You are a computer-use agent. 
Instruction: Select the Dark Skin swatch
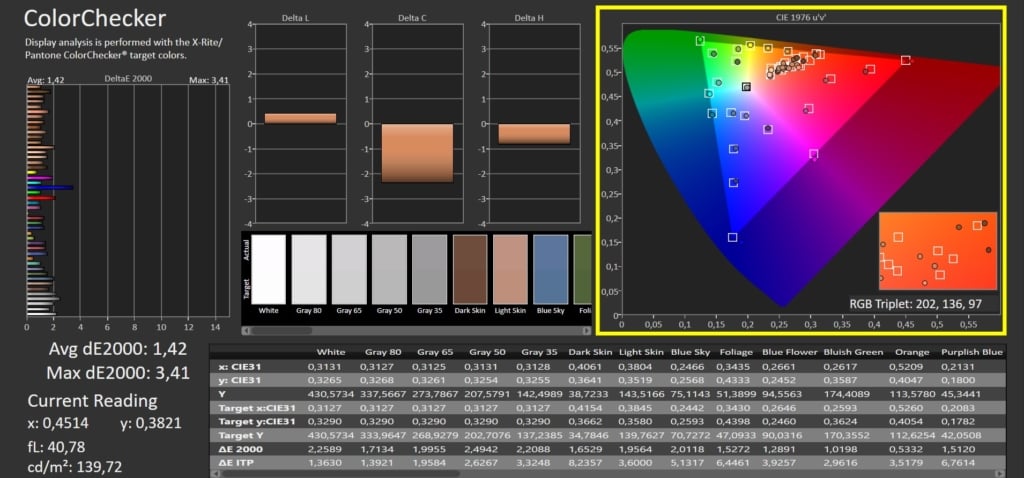click(470, 270)
